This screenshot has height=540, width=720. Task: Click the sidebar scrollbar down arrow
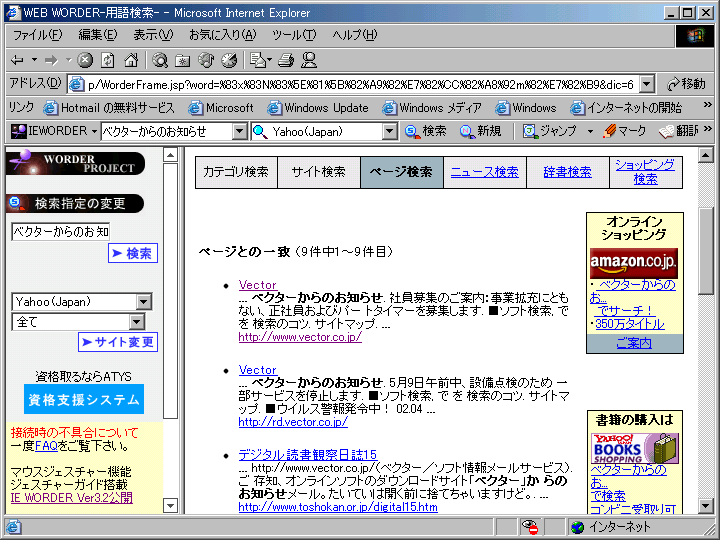pyautogui.click(x=170, y=506)
